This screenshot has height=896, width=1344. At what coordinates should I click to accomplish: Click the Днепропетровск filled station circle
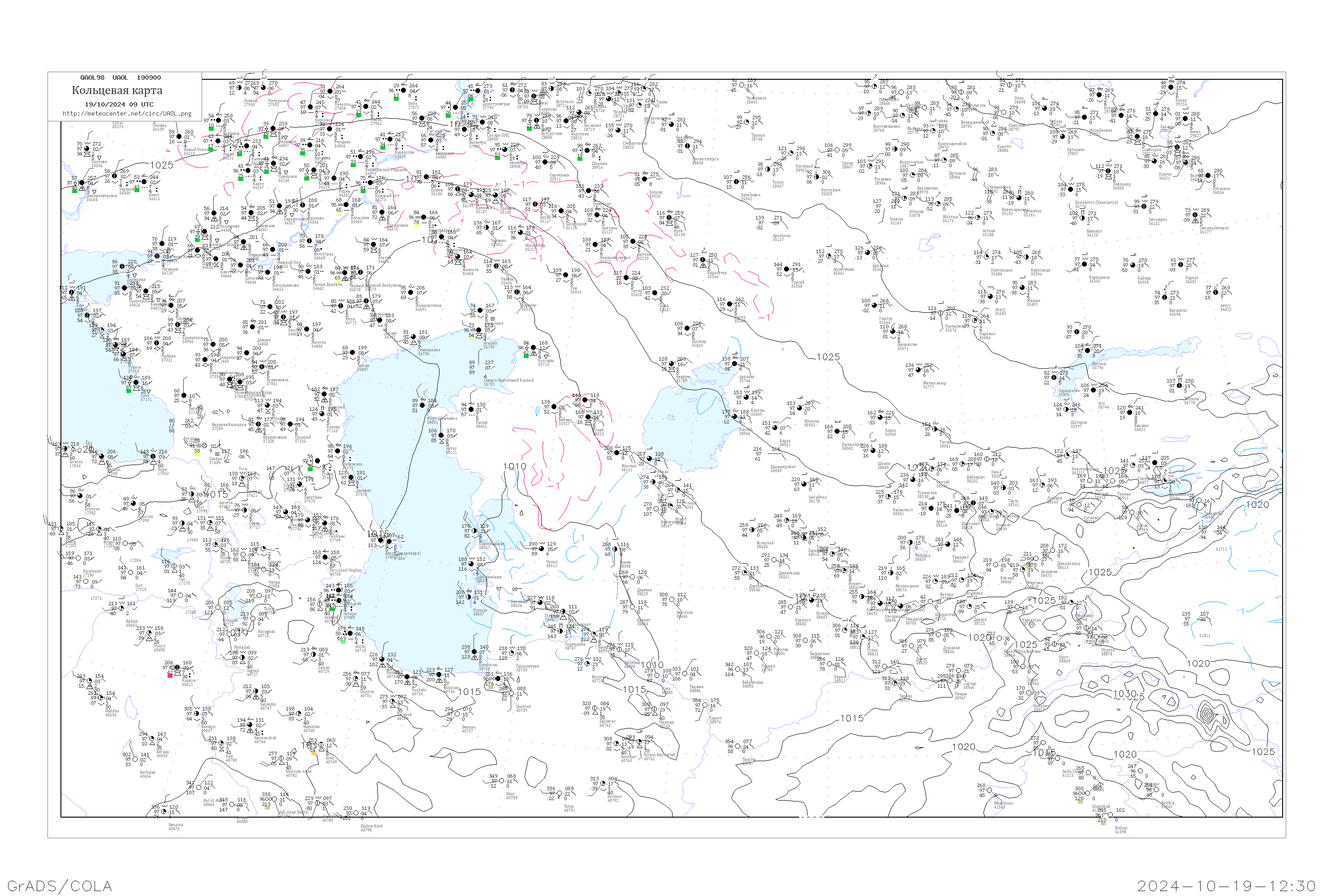[x=82, y=183]
